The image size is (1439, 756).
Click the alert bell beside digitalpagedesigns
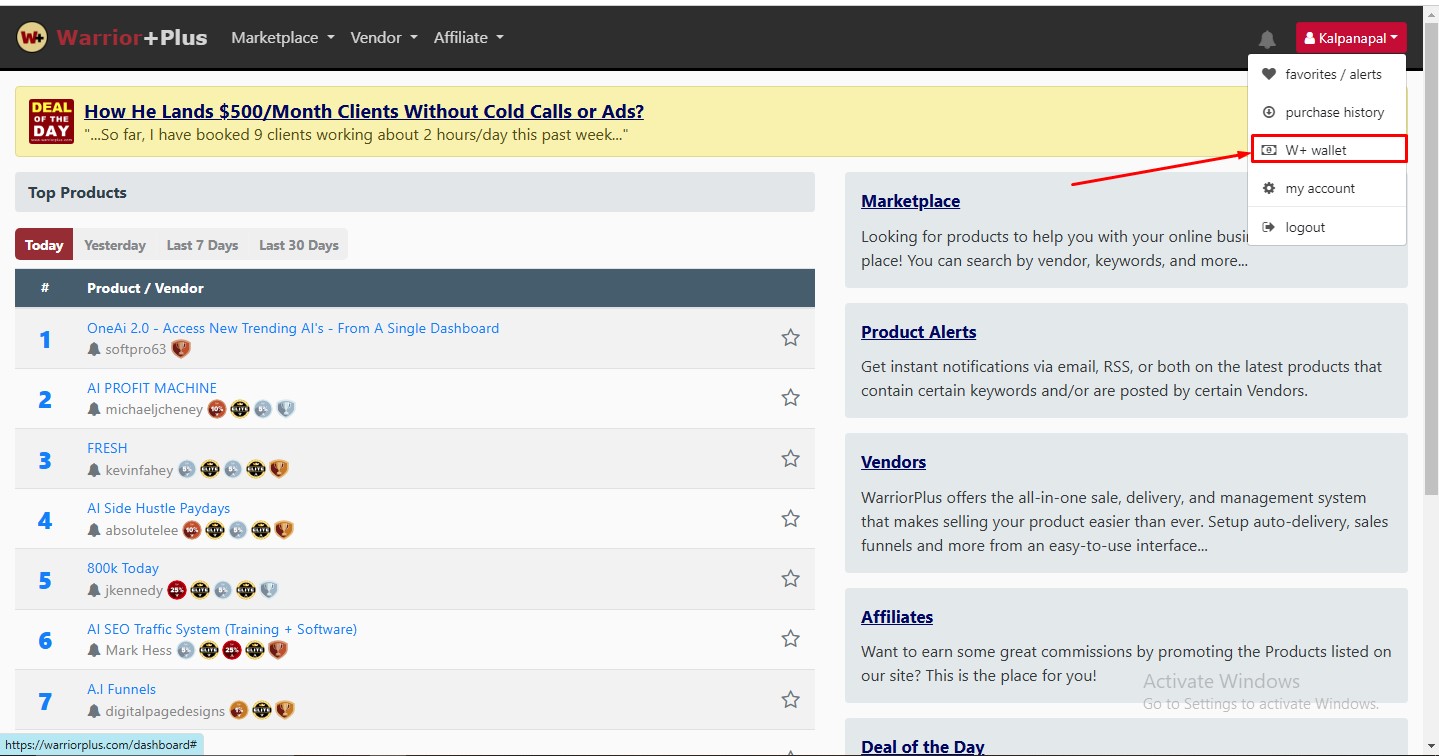[94, 711]
